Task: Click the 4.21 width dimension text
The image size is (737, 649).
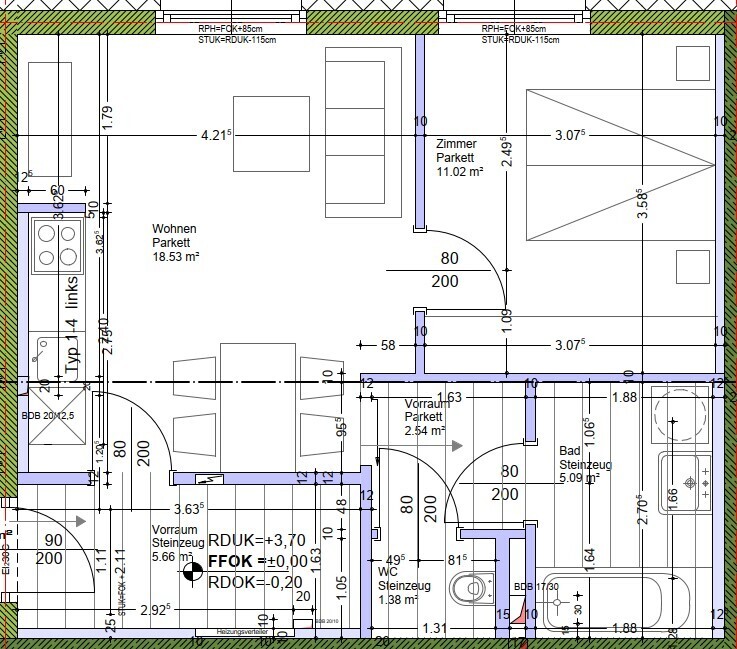Action: click(x=217, y=135)
